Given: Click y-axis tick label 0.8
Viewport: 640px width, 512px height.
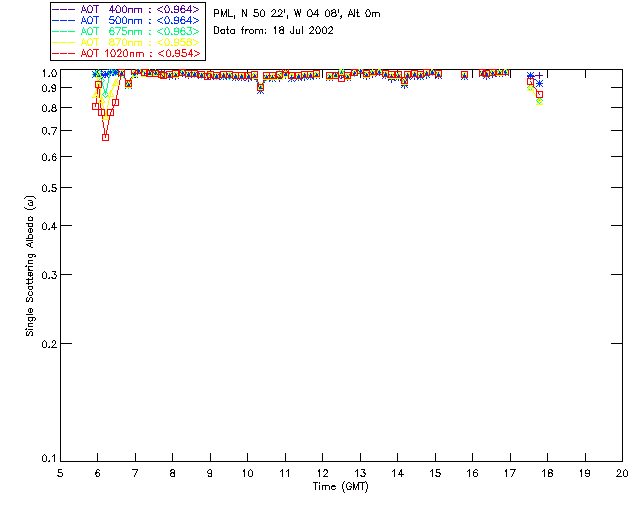Looking at the screenshot, I should tap(49, 109).
